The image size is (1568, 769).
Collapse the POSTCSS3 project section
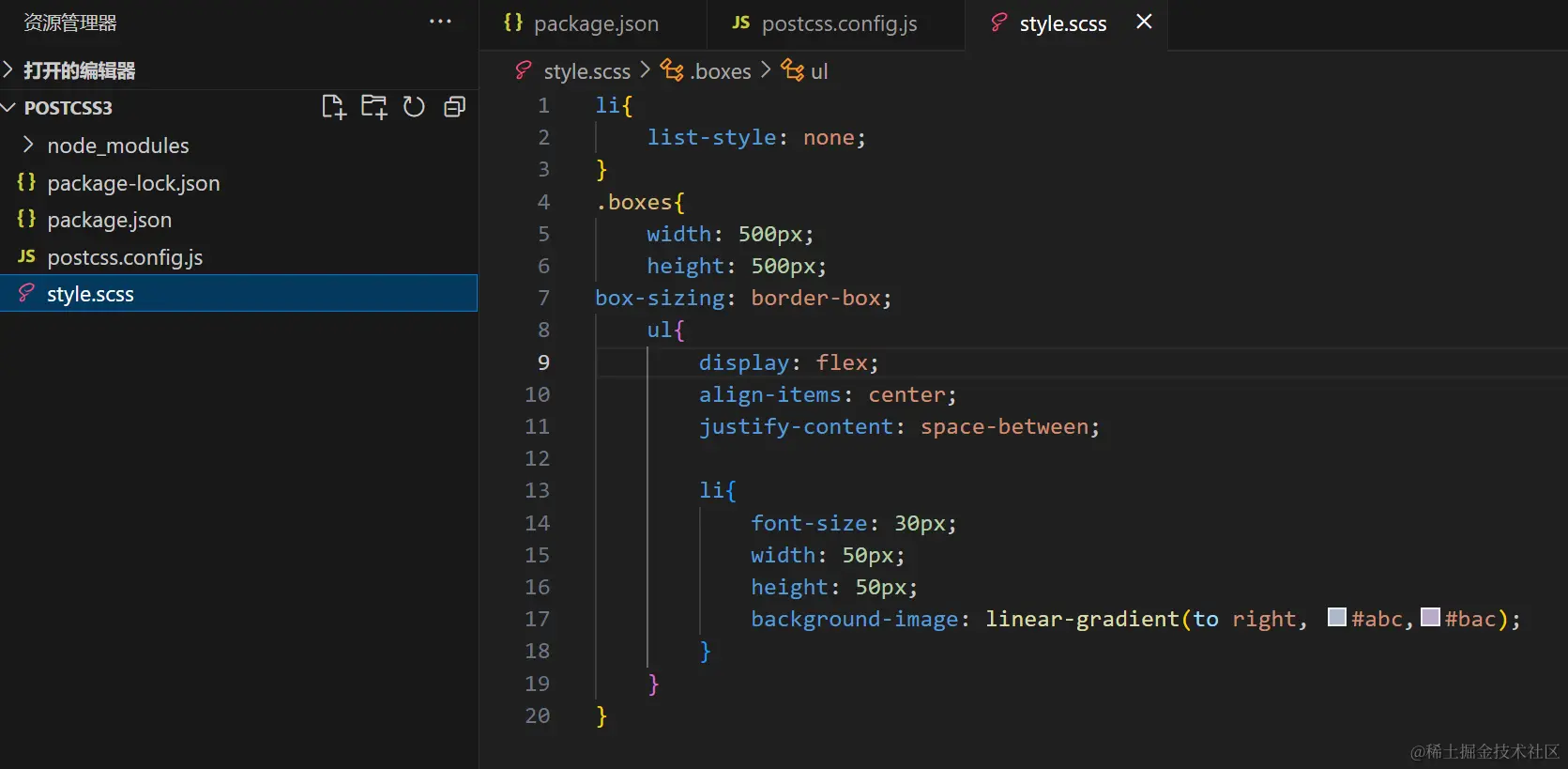click(8, 108)
